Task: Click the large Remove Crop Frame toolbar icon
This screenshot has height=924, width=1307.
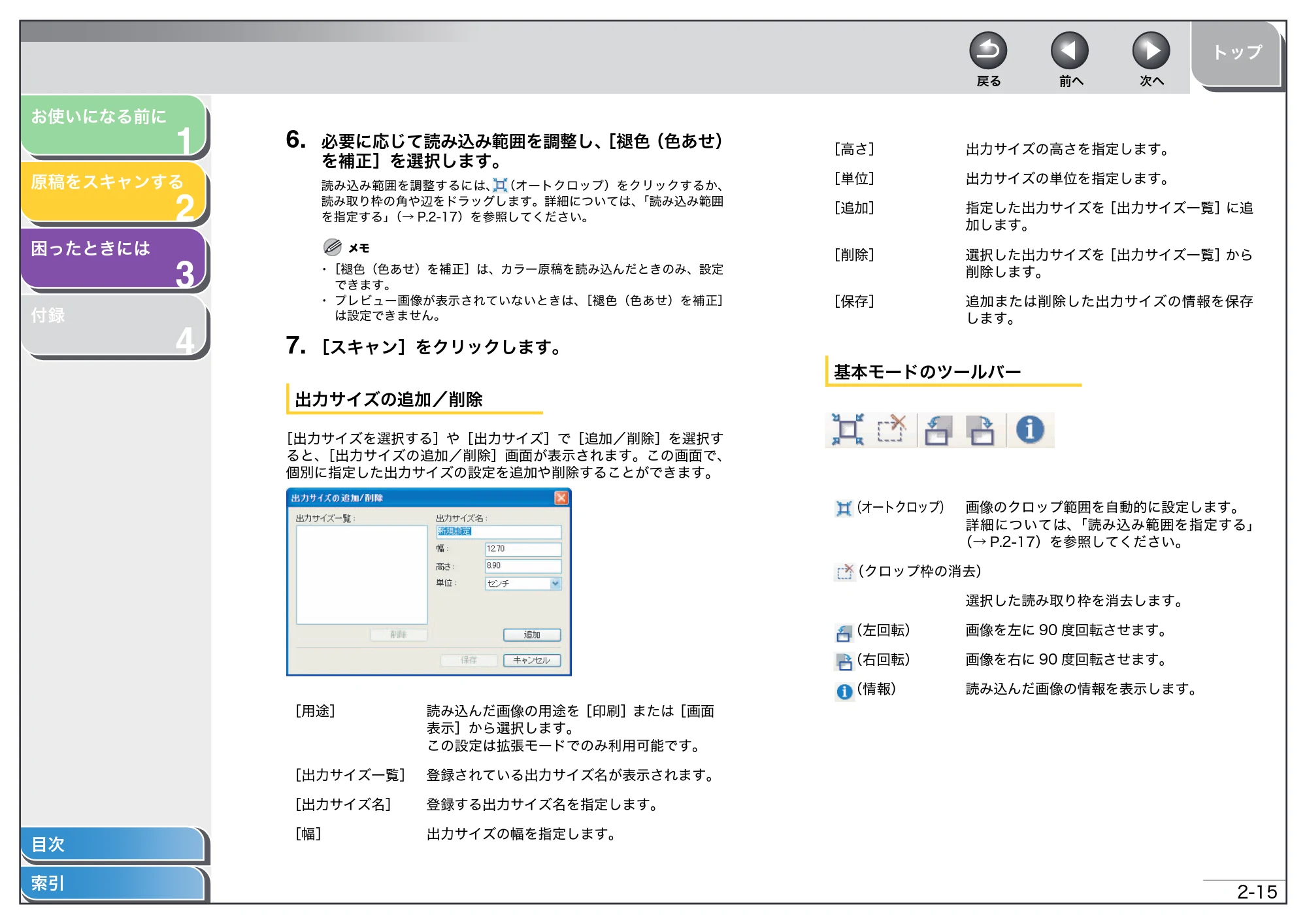Action: click(x=892, y=430)
